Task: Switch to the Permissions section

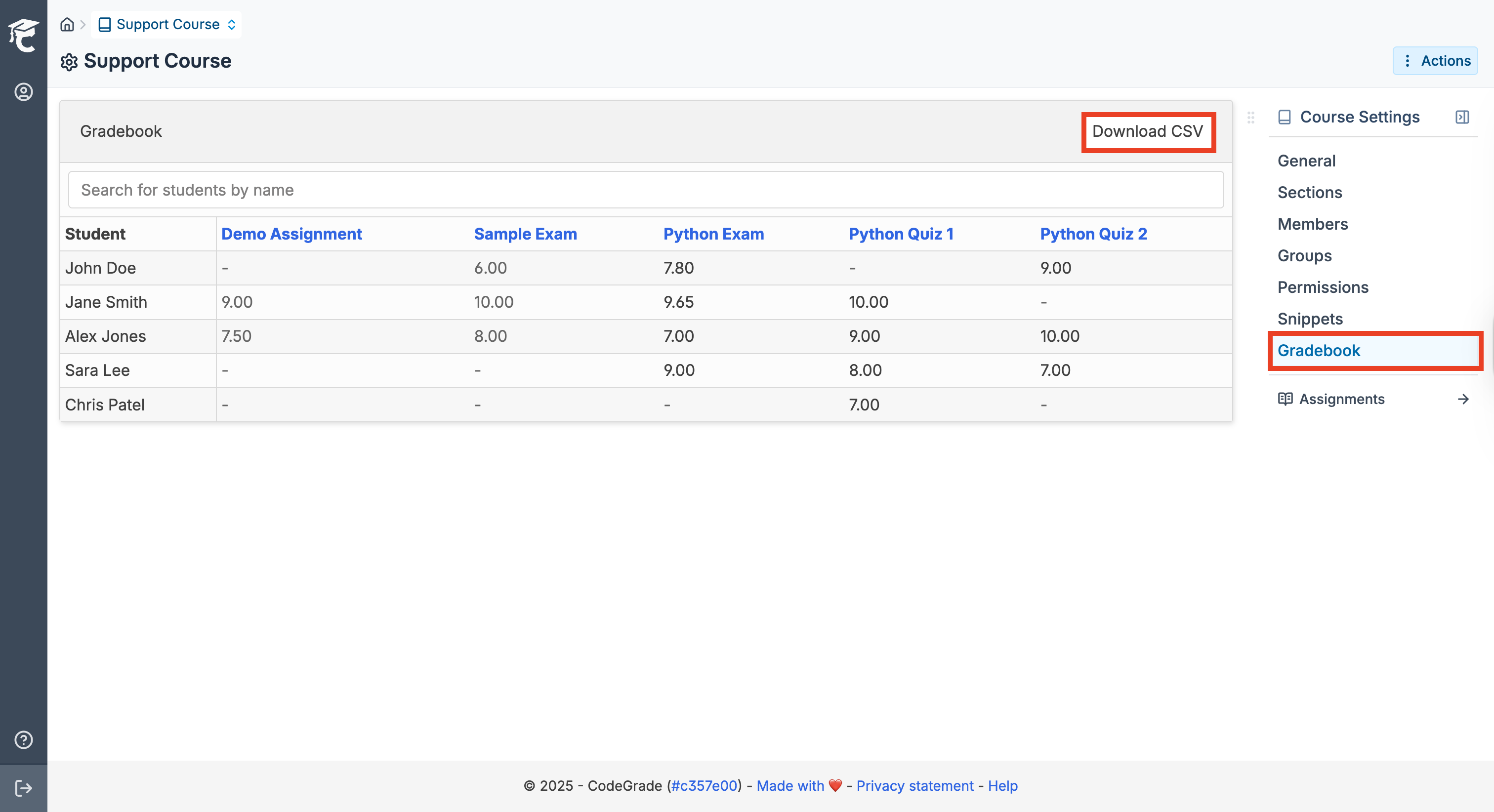Action: click(x=1323, y=287)
